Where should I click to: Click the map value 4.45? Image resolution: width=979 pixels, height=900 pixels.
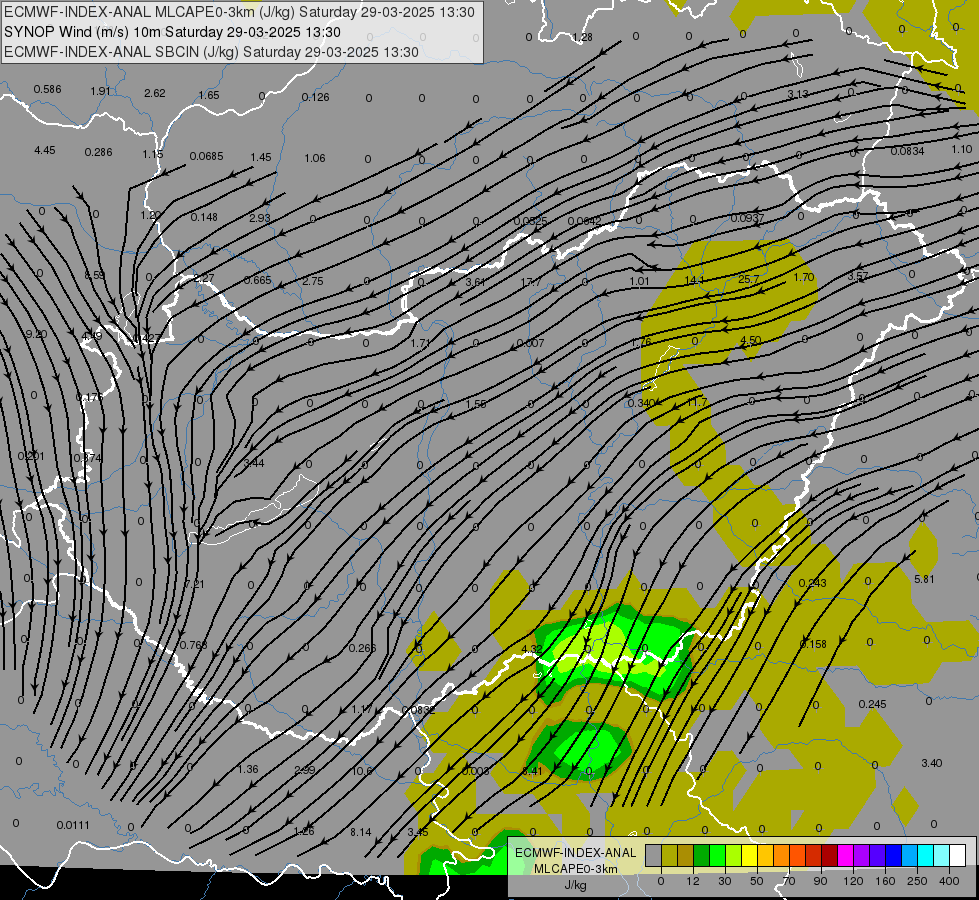tap(44, 150)
